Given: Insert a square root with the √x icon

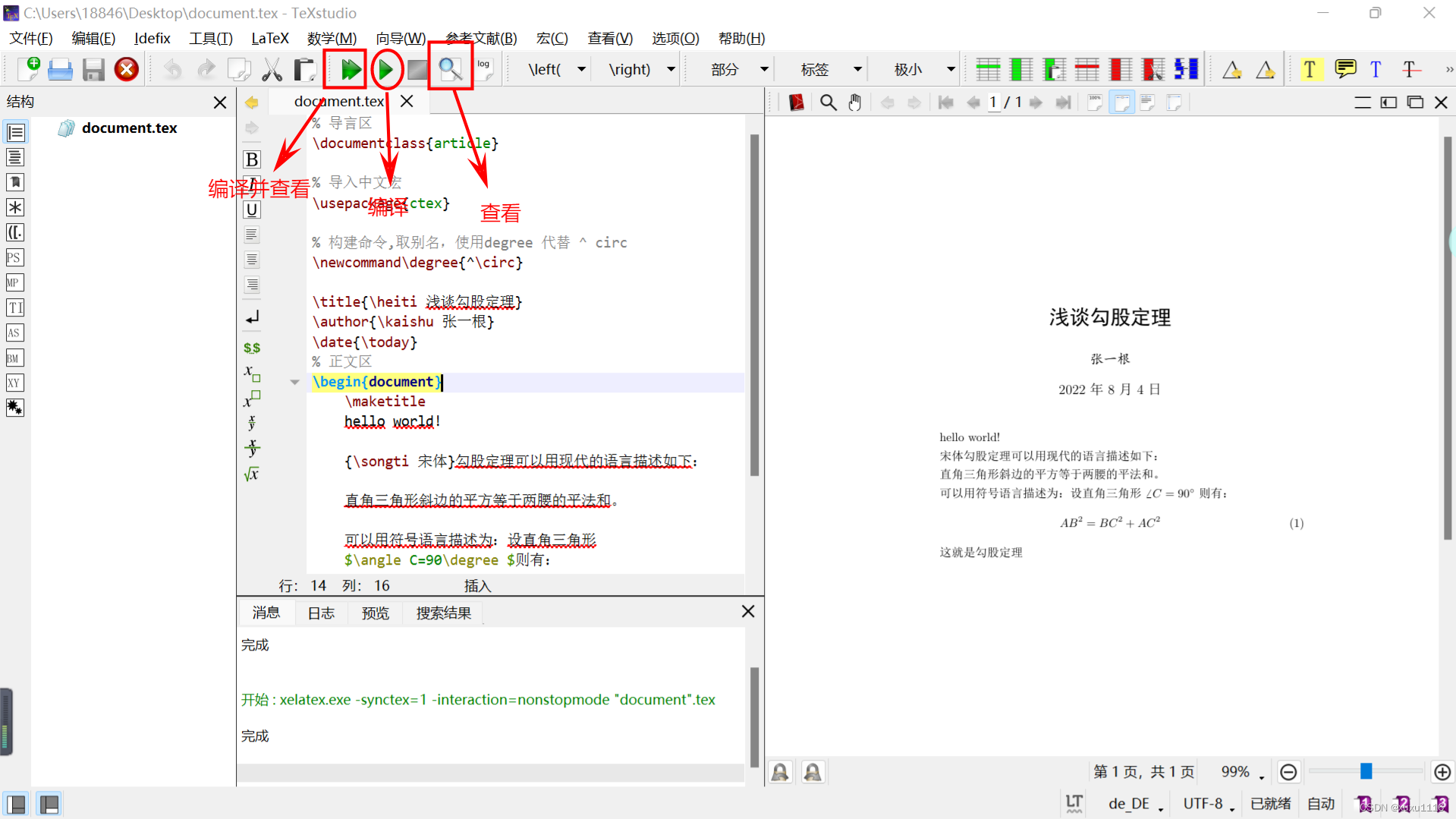Looking at the screenshot, I should [252, 474].
